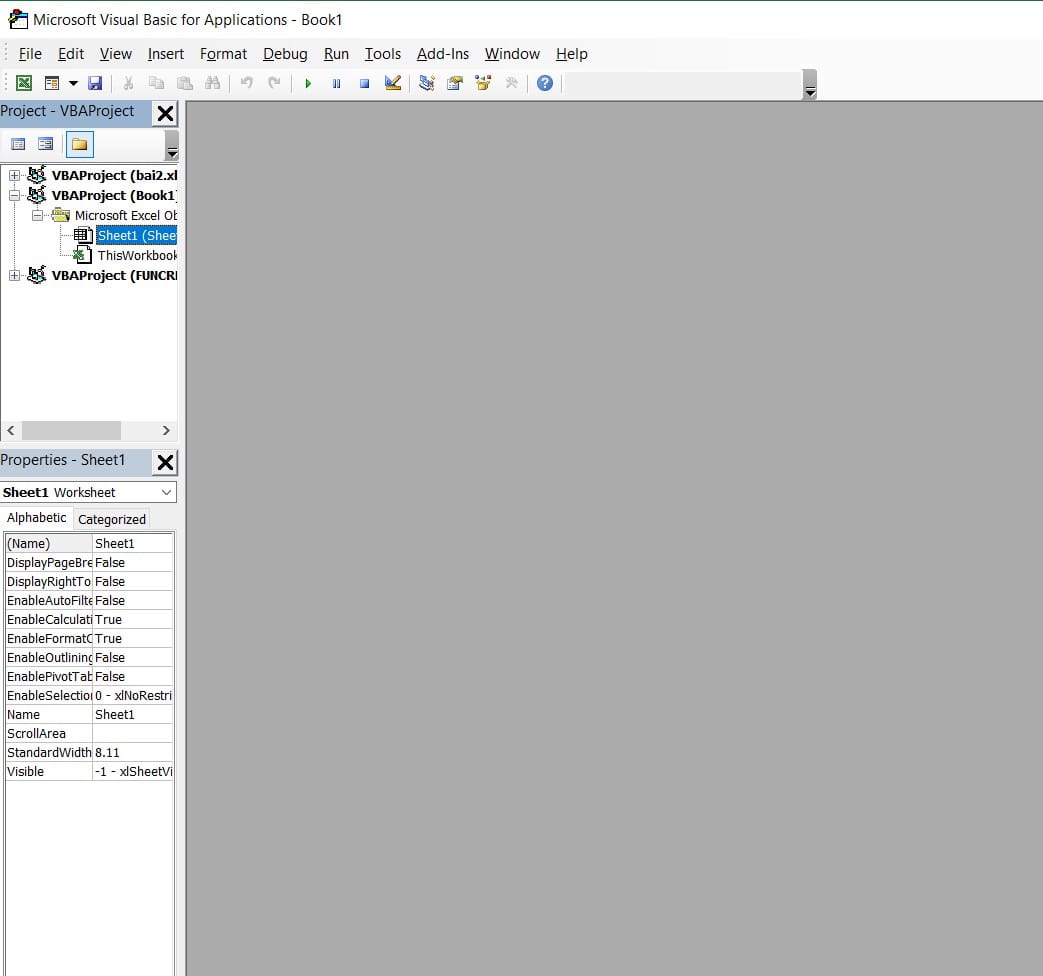Click the Break pause icon

click(x=336, y=83)
